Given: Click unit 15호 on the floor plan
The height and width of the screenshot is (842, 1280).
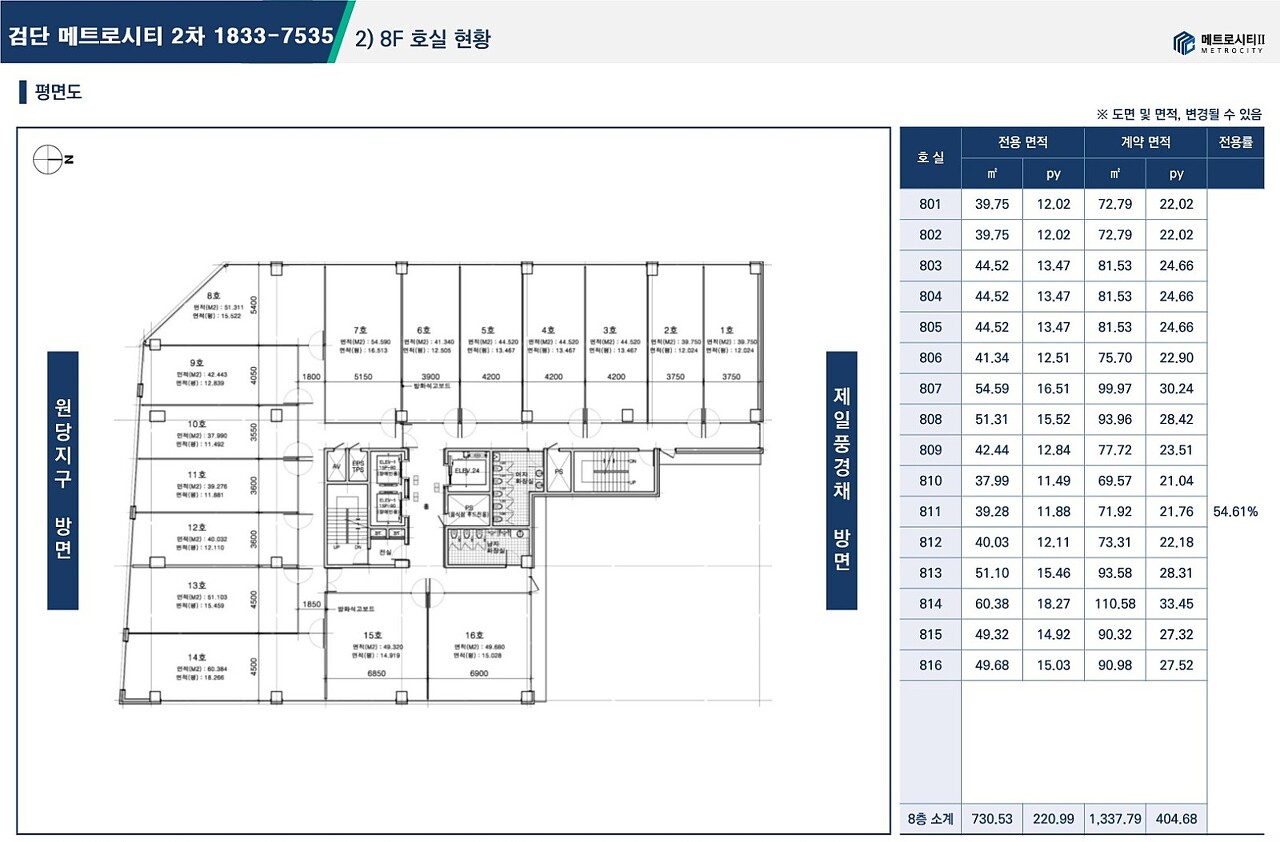Looking at the screenshot, I should tap(374, 636).
